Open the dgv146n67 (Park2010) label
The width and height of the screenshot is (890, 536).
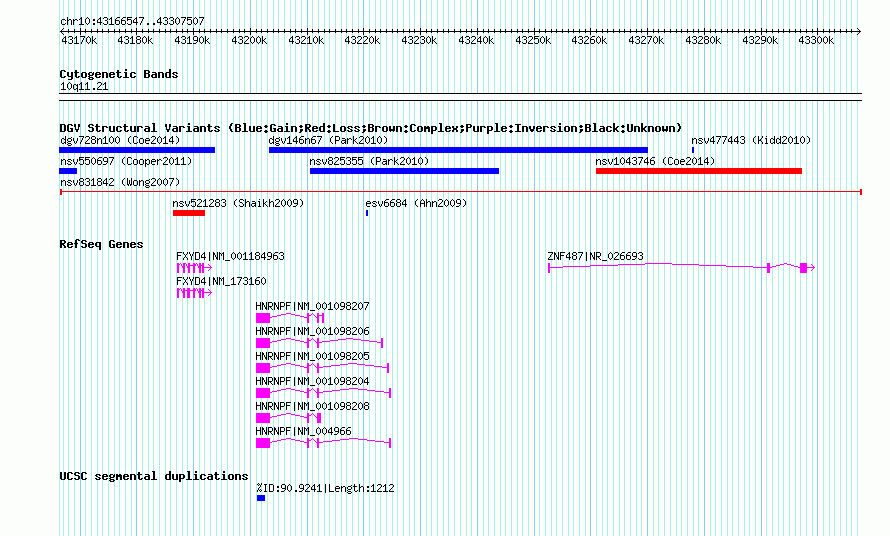[328, 140]
